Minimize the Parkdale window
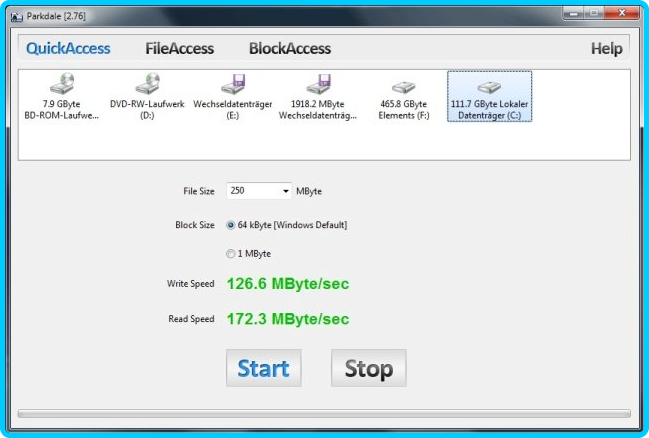 [x=573, y=13]
